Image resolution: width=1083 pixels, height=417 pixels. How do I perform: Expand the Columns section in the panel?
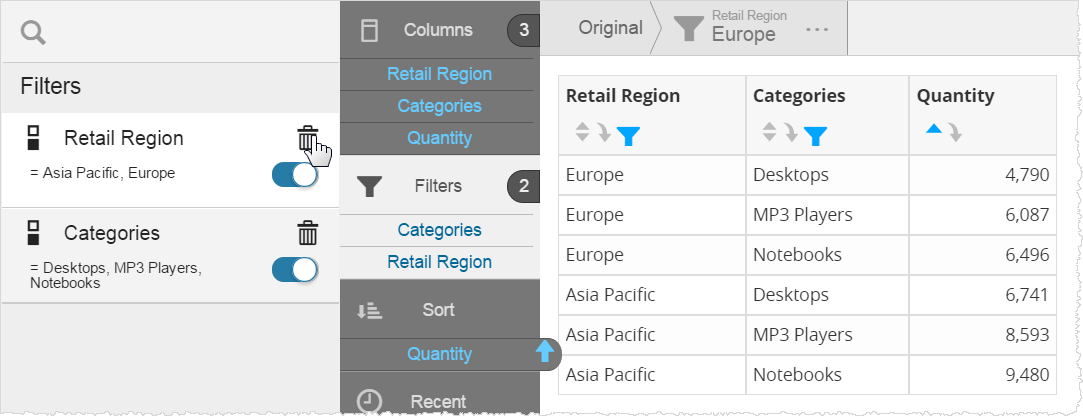click(438, 30)
